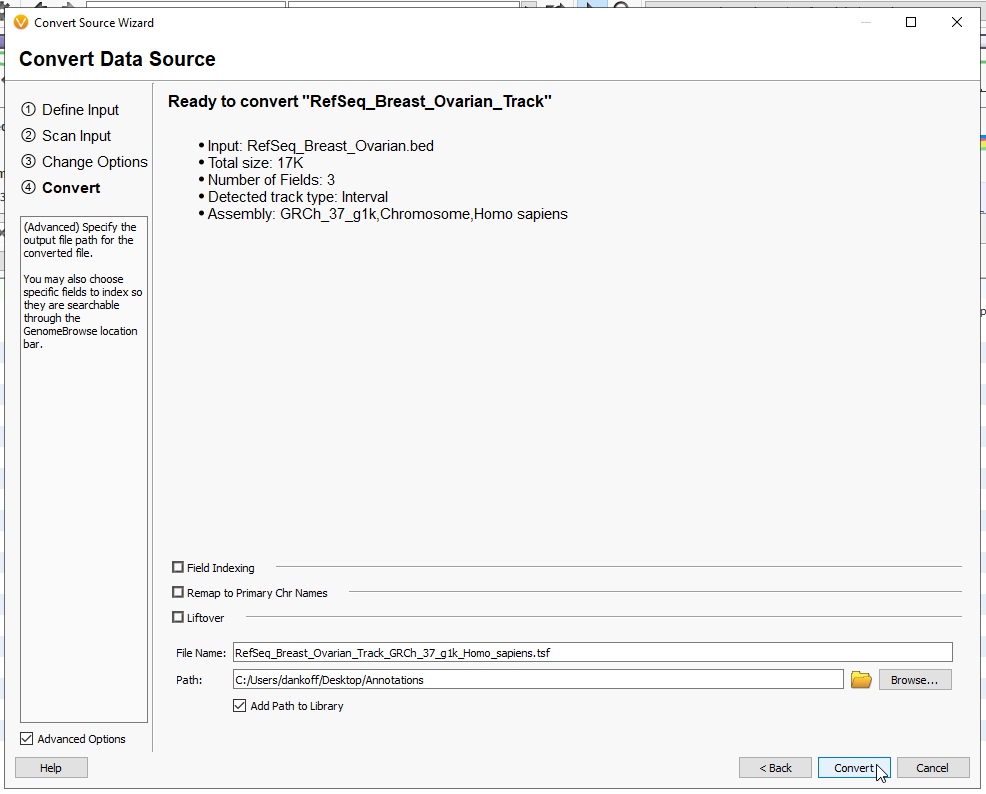
Task: Click the Golden Helix wizard logo icon
Action: 21,22
